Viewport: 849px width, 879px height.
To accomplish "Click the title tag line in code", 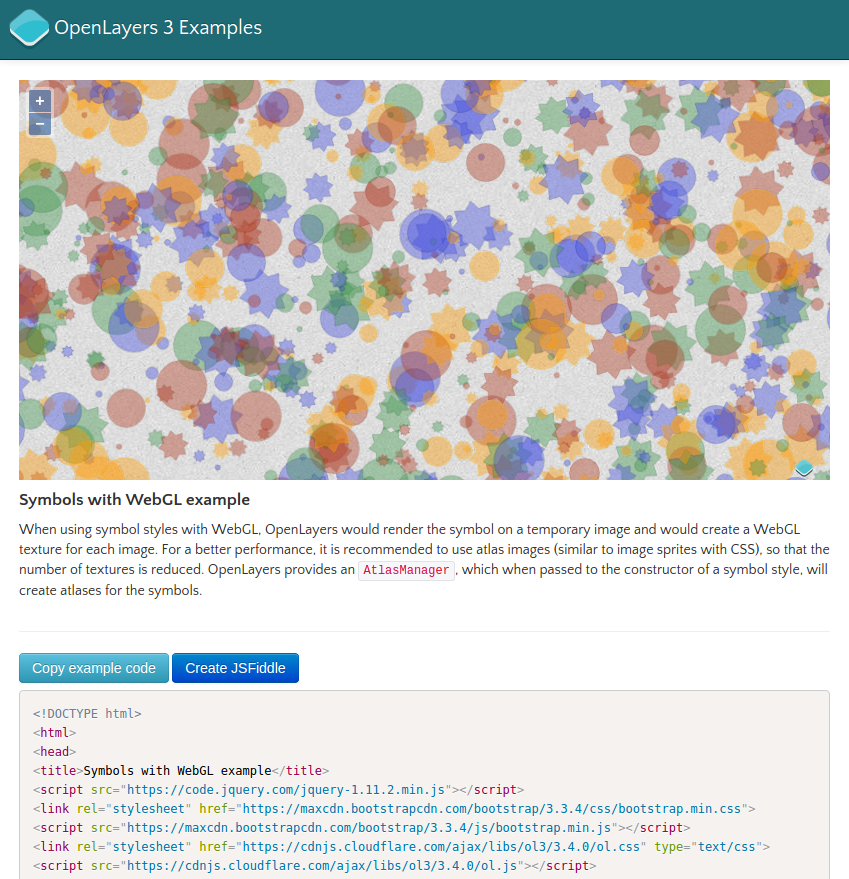I will pos(181,771).
